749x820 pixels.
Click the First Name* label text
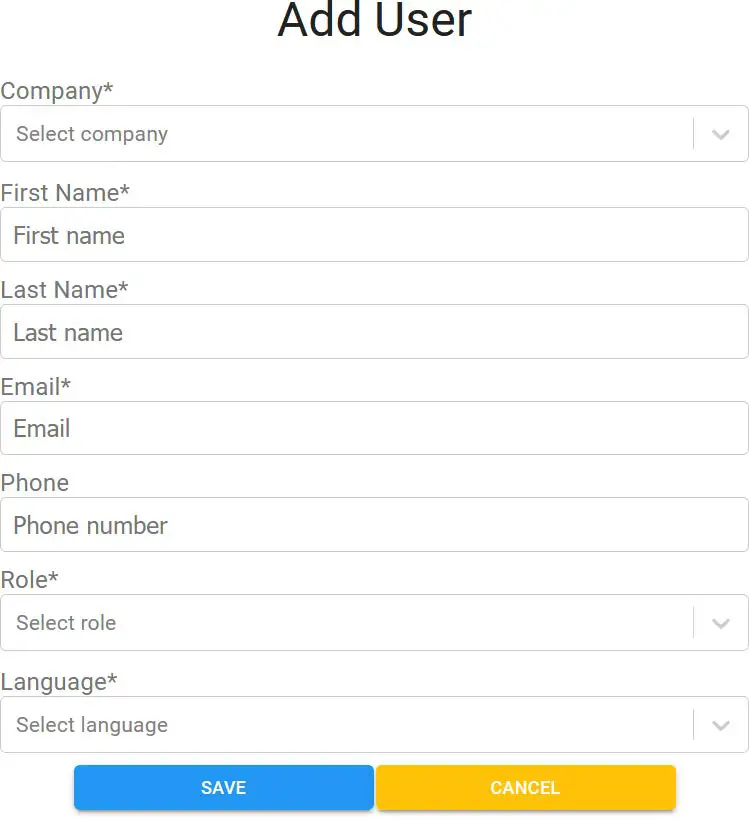65,193
